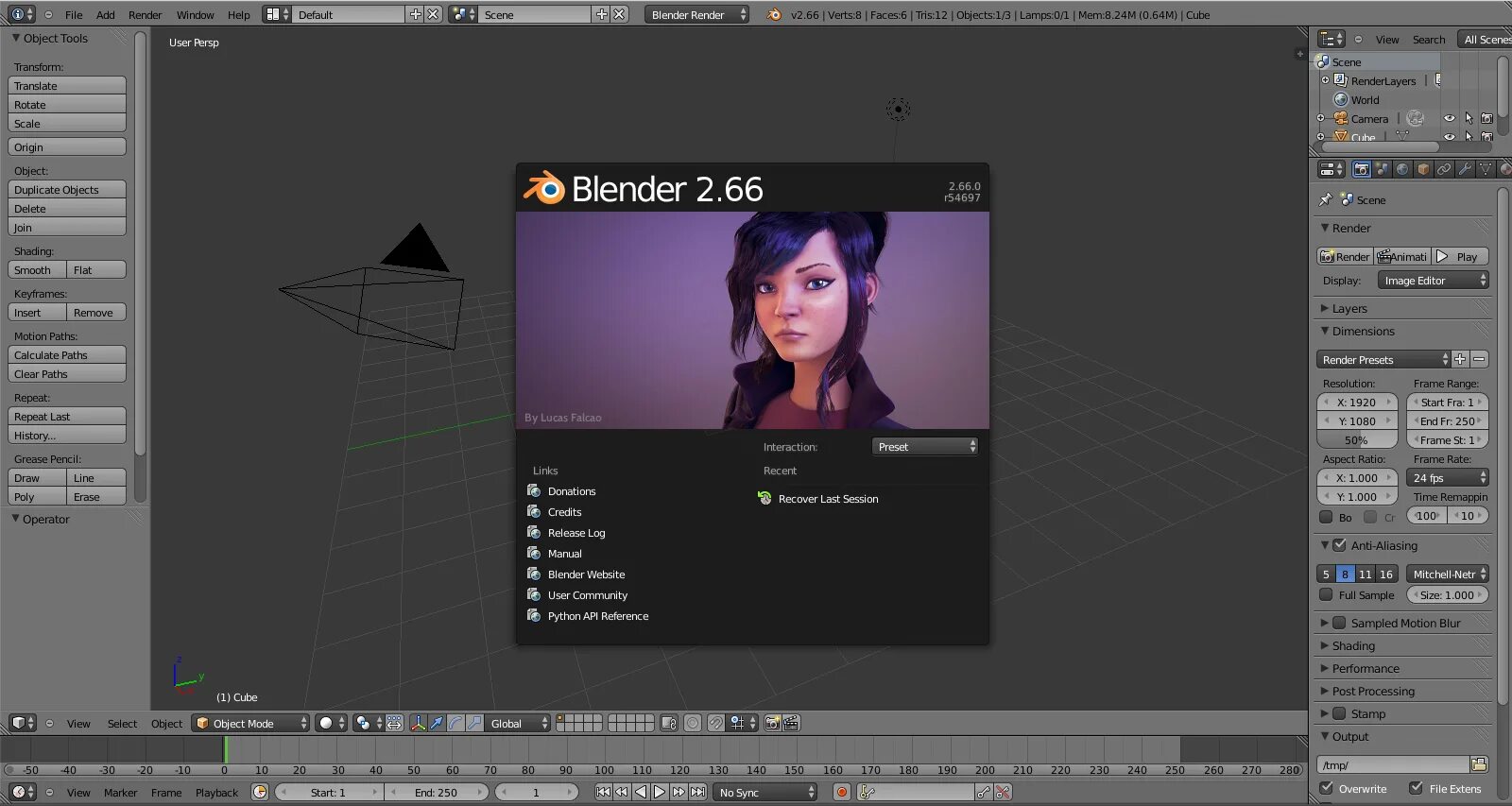Open the Blender Render engine dropdown
Image resolution: width=1512 pixels, height=806 pixels.
pyautogui.click(x=697, y=14)
